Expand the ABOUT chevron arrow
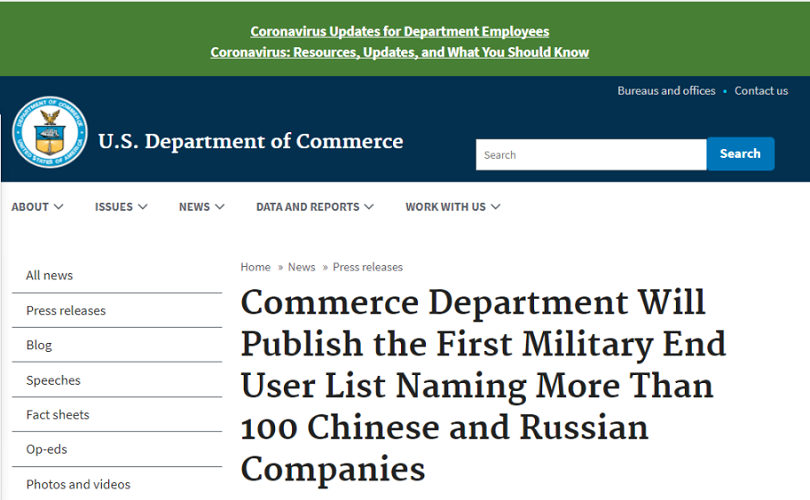The height and width of the screenshot is (500, 810). tap(58, 207)
